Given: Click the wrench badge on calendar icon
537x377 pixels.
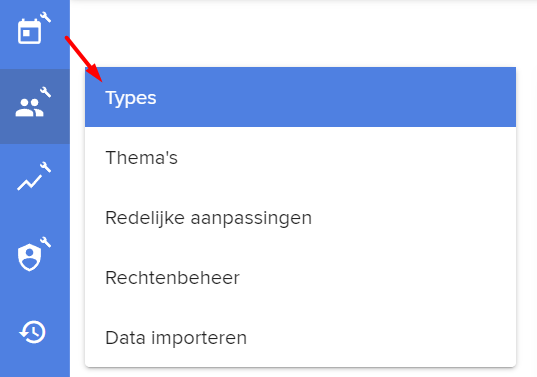Looking at the screenshot, I should tap(46, 17).
